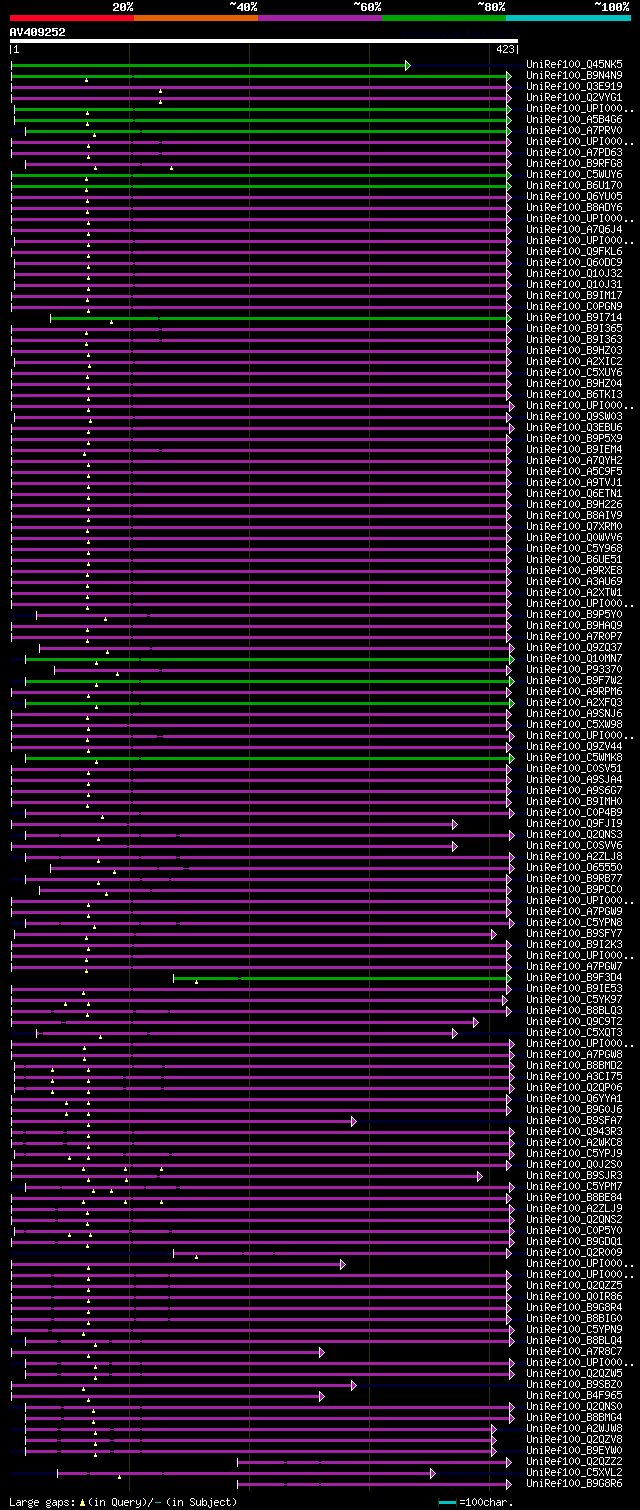
Task: Click the green alignment bar of B9F3D4
Action: (342, 978)
